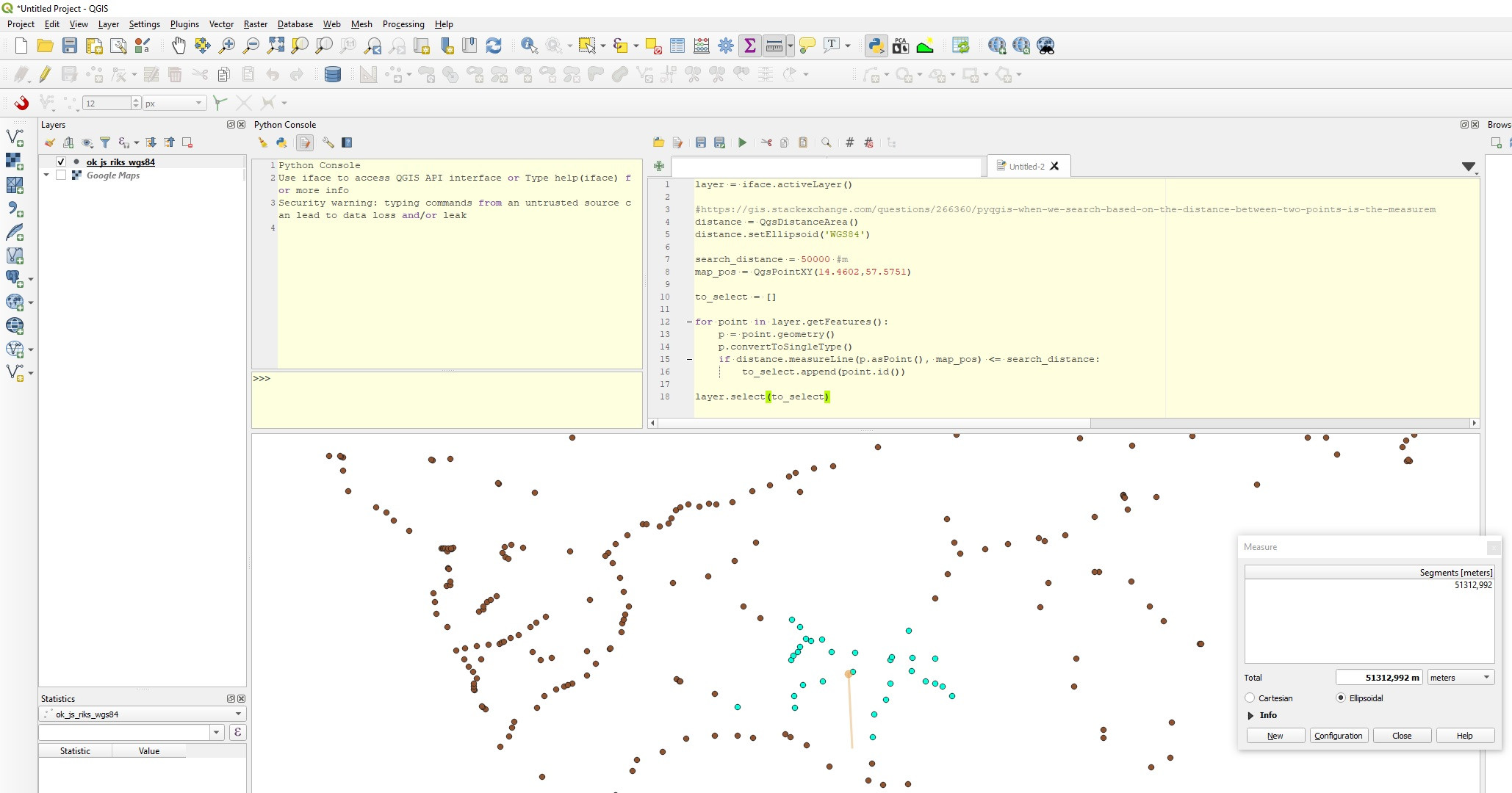The height and width of the screenshot is (793, 1512).
Task: Open Statistics layer dropdown ok_js_riks_wgs84
Action: click(143, 714)
